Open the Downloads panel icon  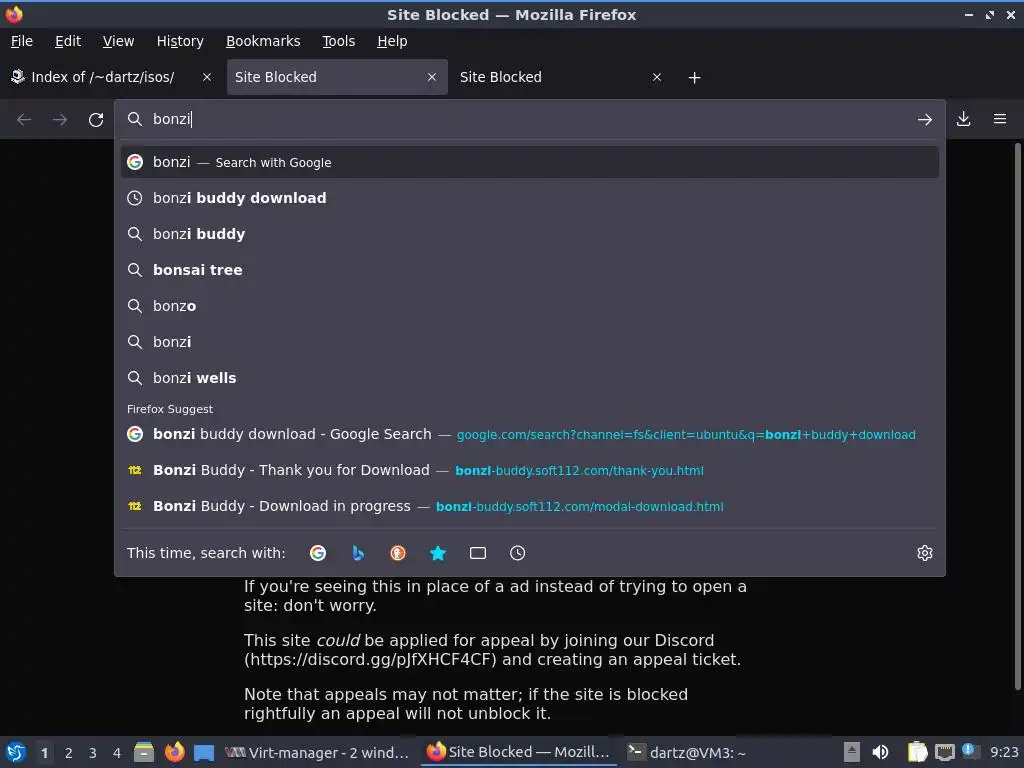(x=963, y=119)
